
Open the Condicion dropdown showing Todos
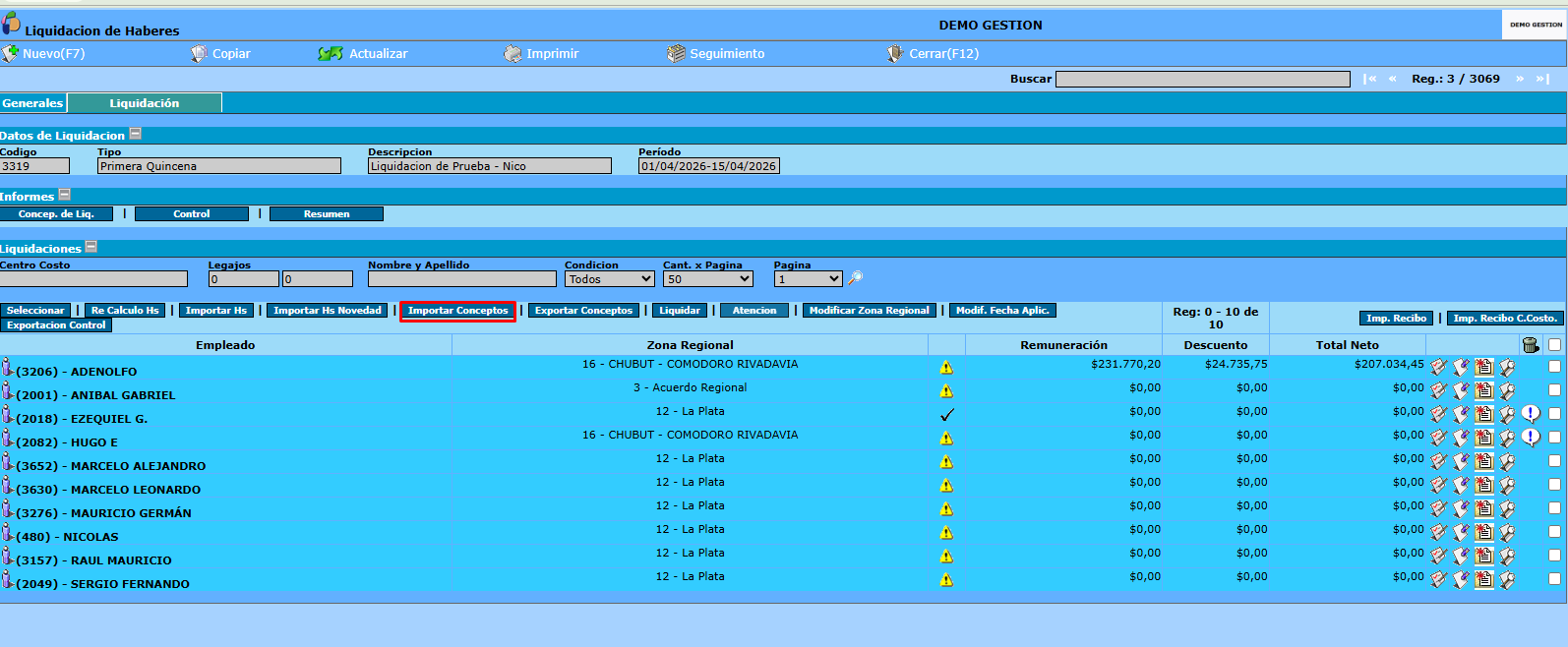pos(610,279)
